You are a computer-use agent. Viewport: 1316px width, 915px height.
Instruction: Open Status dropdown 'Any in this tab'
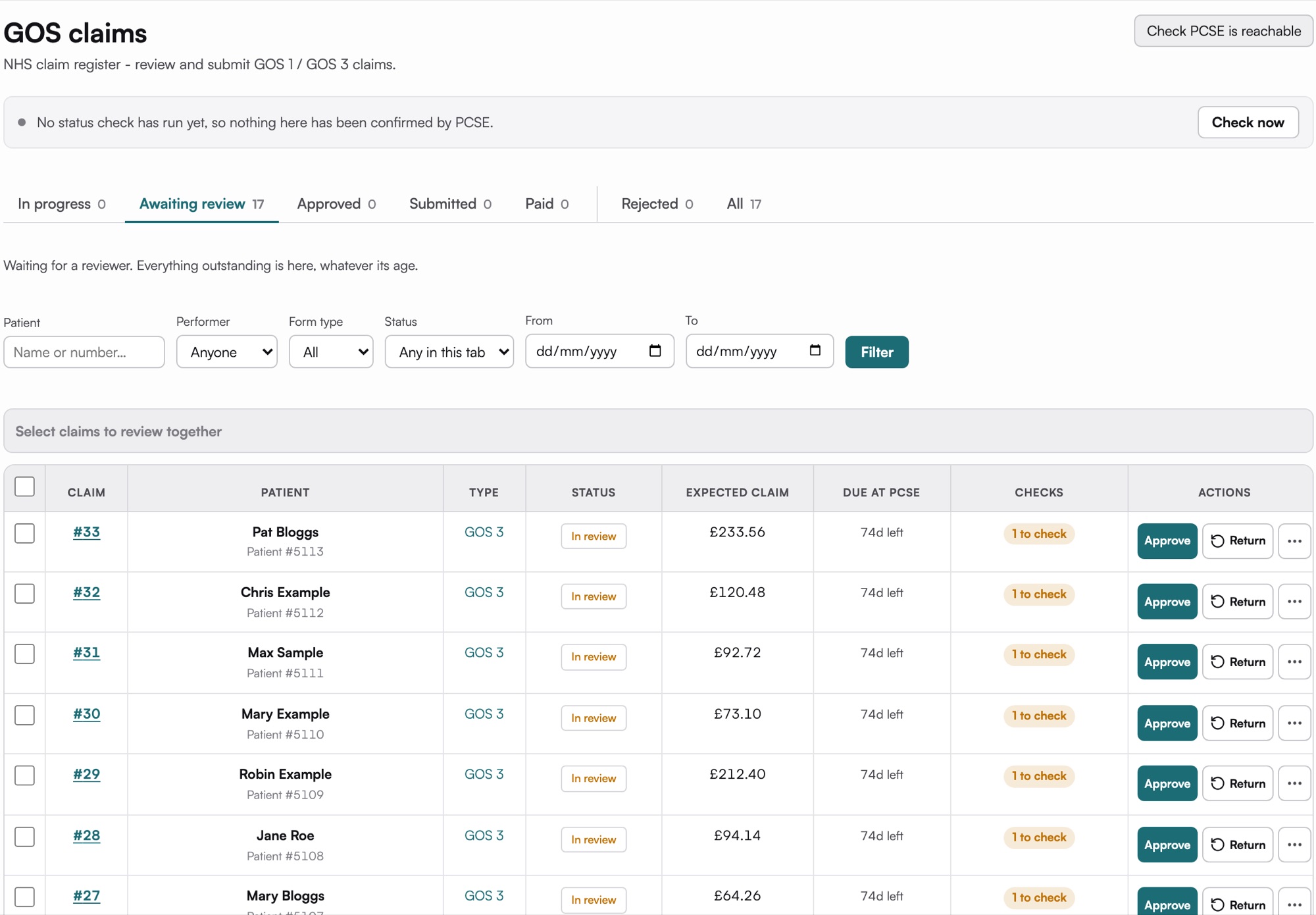pyautogui.click(x=449, y=352)
